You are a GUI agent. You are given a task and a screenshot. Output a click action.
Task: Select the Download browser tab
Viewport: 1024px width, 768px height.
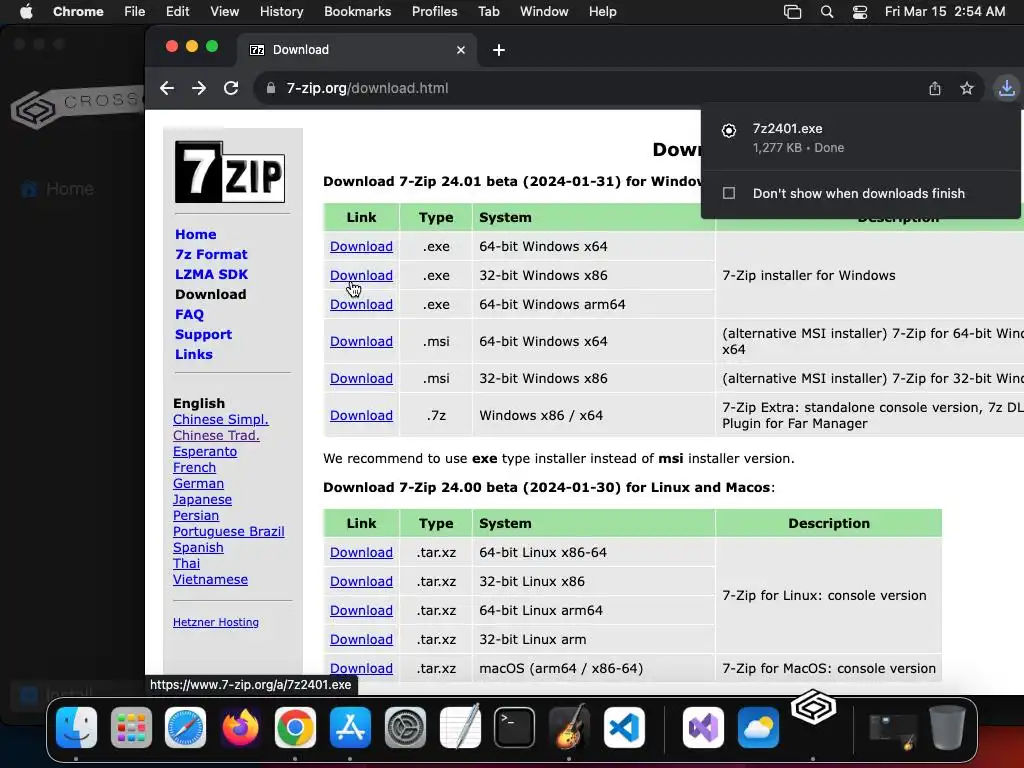[357, 50]
